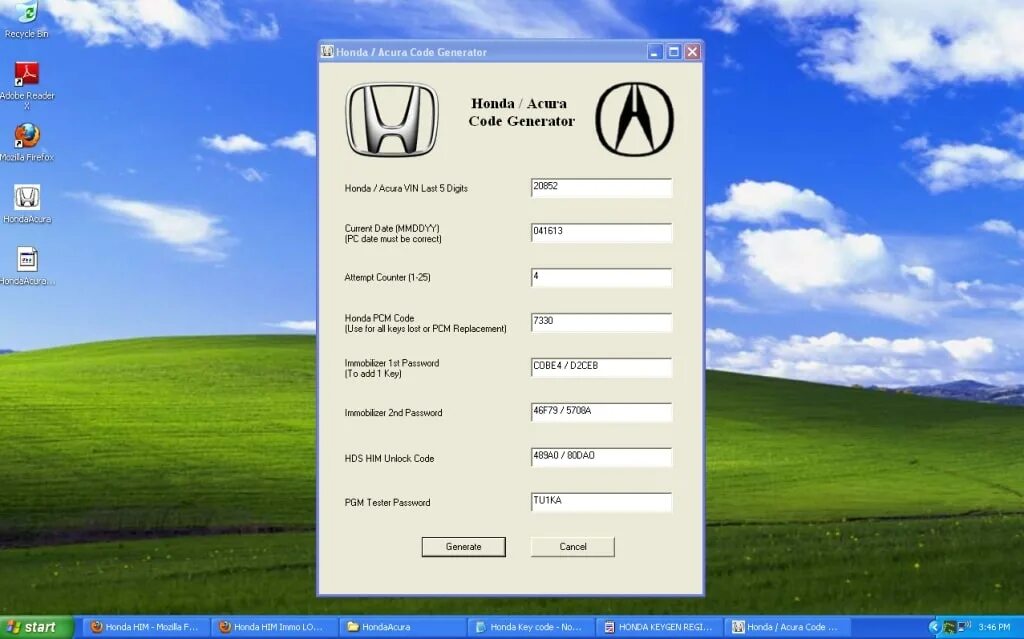Click the 'Attempt Counter (1-25)' label
The height and width of the screenshot is (639, 1024).
[x=387, y=277]
